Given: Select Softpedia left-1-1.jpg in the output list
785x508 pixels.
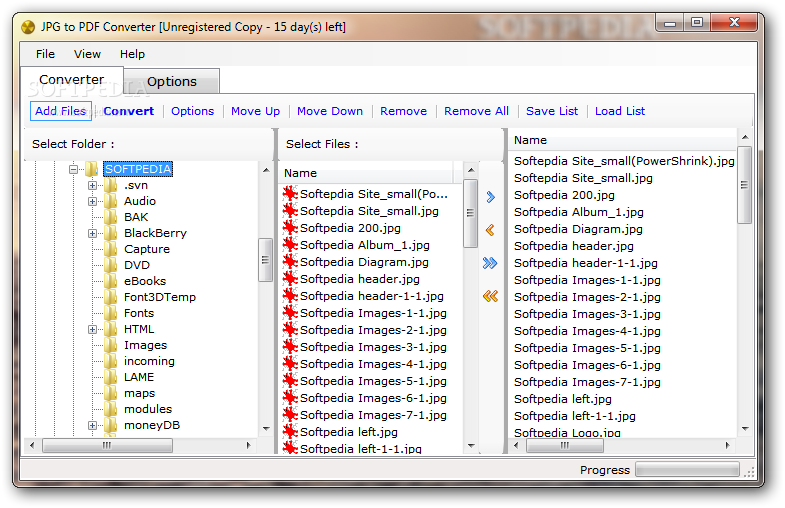Looking at the screenshot, I should click(575, 416).
